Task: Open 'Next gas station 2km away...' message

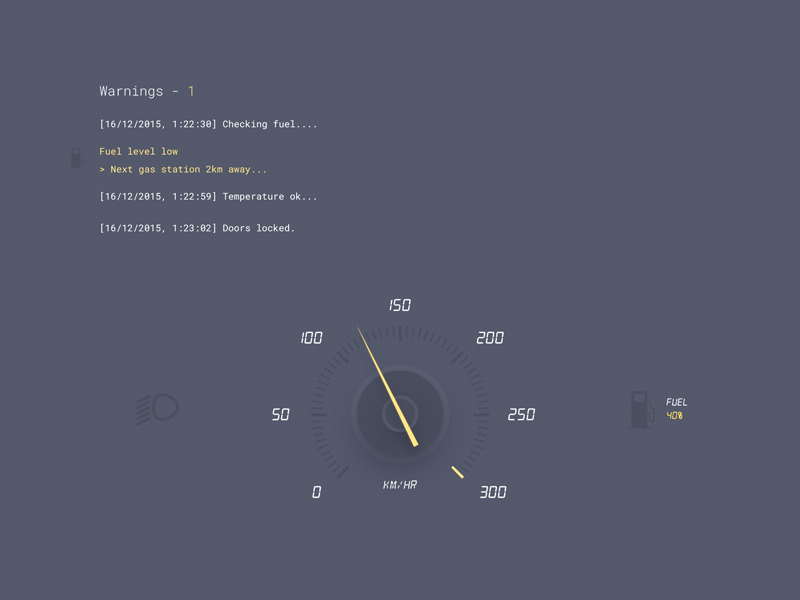Action: 183,170
